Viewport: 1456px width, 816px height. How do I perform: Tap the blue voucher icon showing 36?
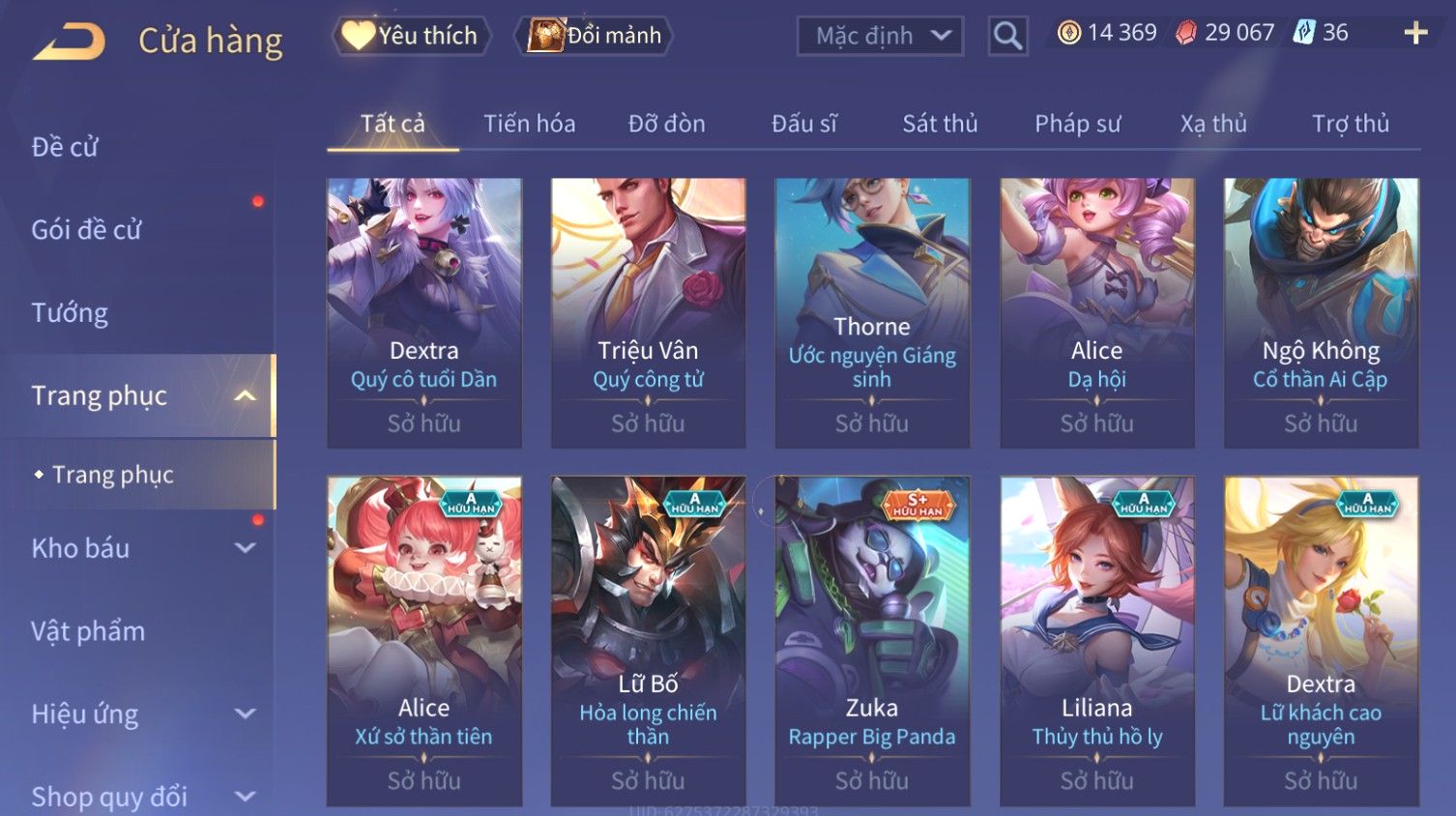click(1304, 33)
